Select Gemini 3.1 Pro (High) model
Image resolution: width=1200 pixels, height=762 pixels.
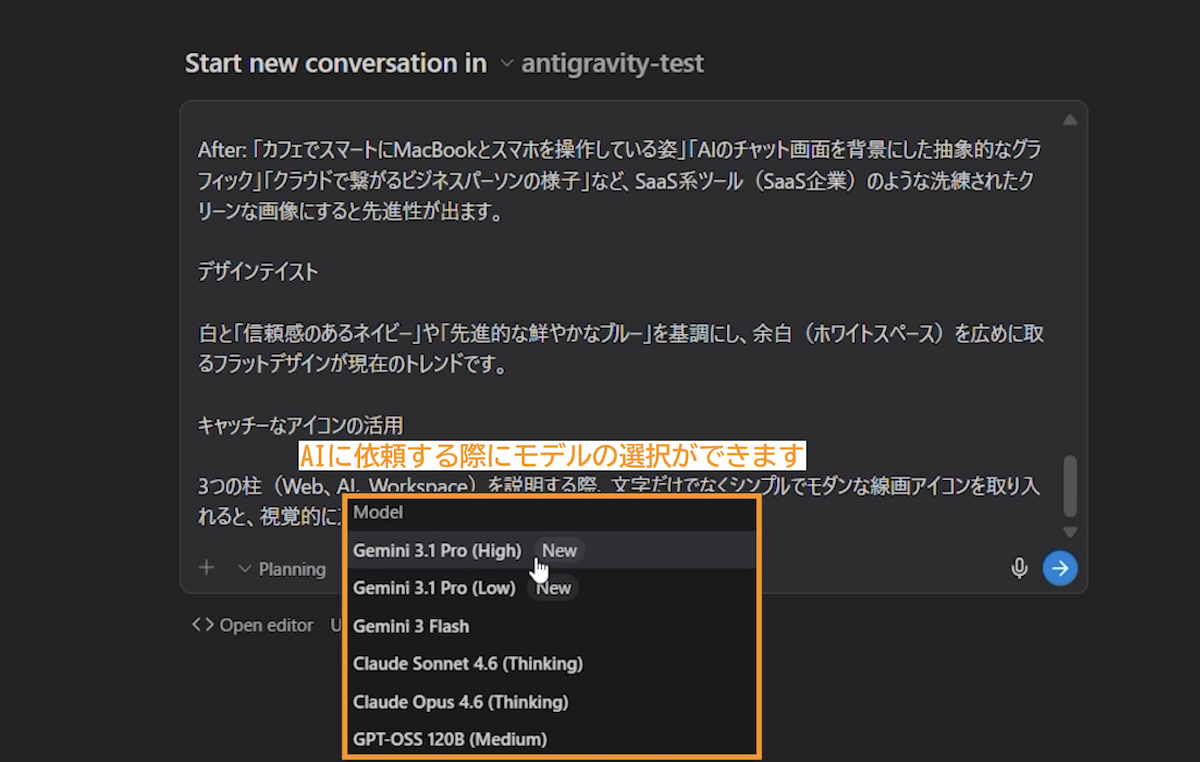coord(437,550)
